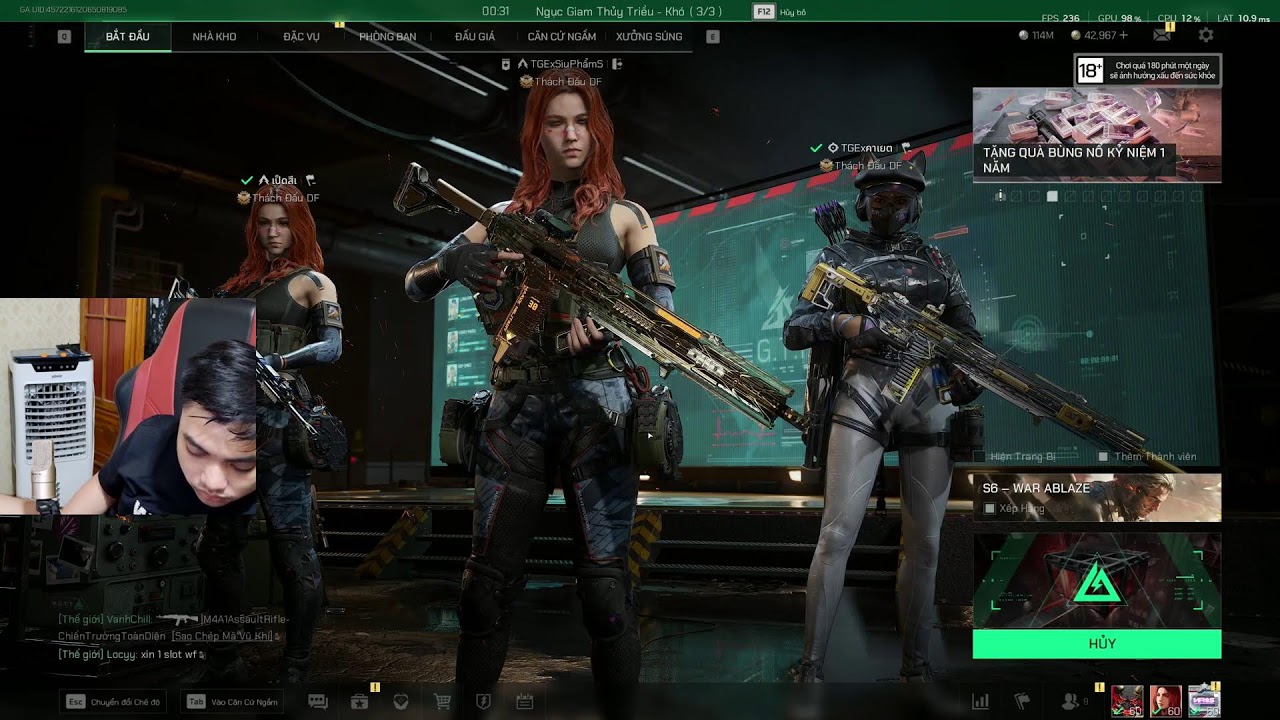Viewport: 1280px width, 720px height.
Task: Open the calendar icon in bottom bar
Action: pos(524,702)
